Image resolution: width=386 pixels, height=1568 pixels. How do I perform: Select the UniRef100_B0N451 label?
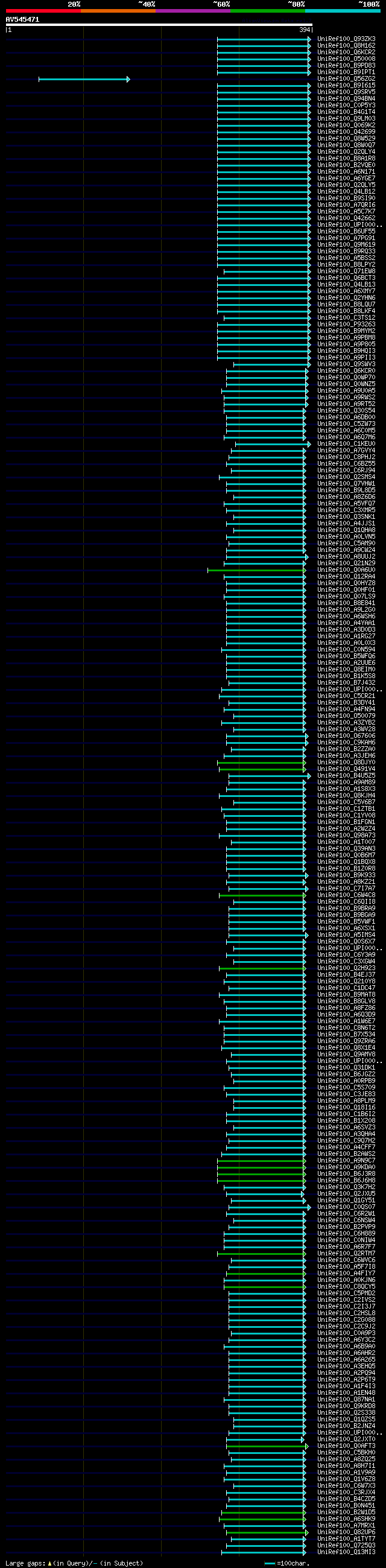point(346,1506)
